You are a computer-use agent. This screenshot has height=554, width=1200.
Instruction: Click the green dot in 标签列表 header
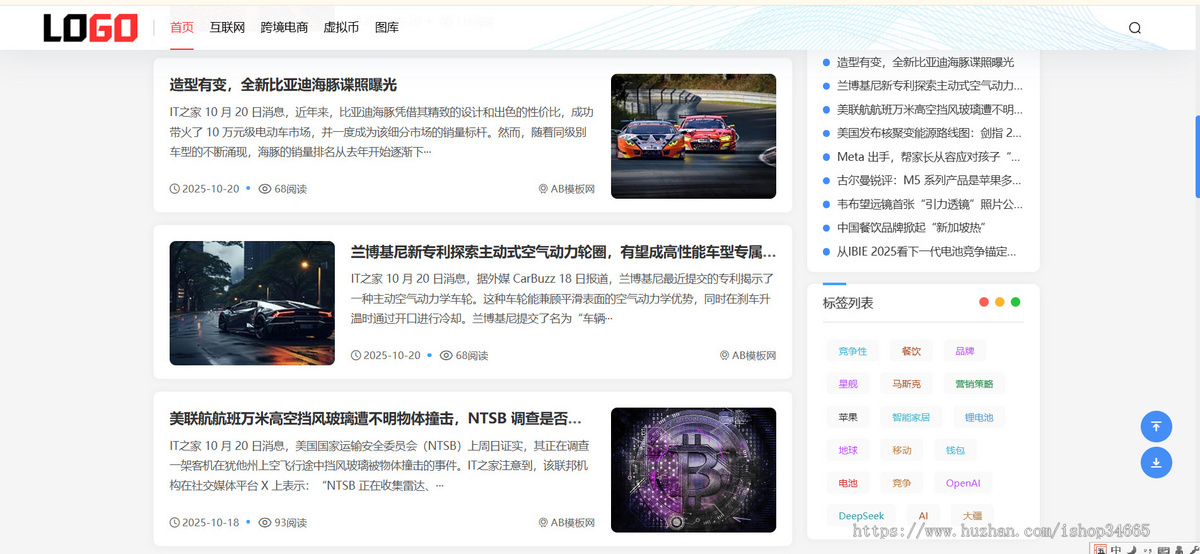(x=1016, y=302)
